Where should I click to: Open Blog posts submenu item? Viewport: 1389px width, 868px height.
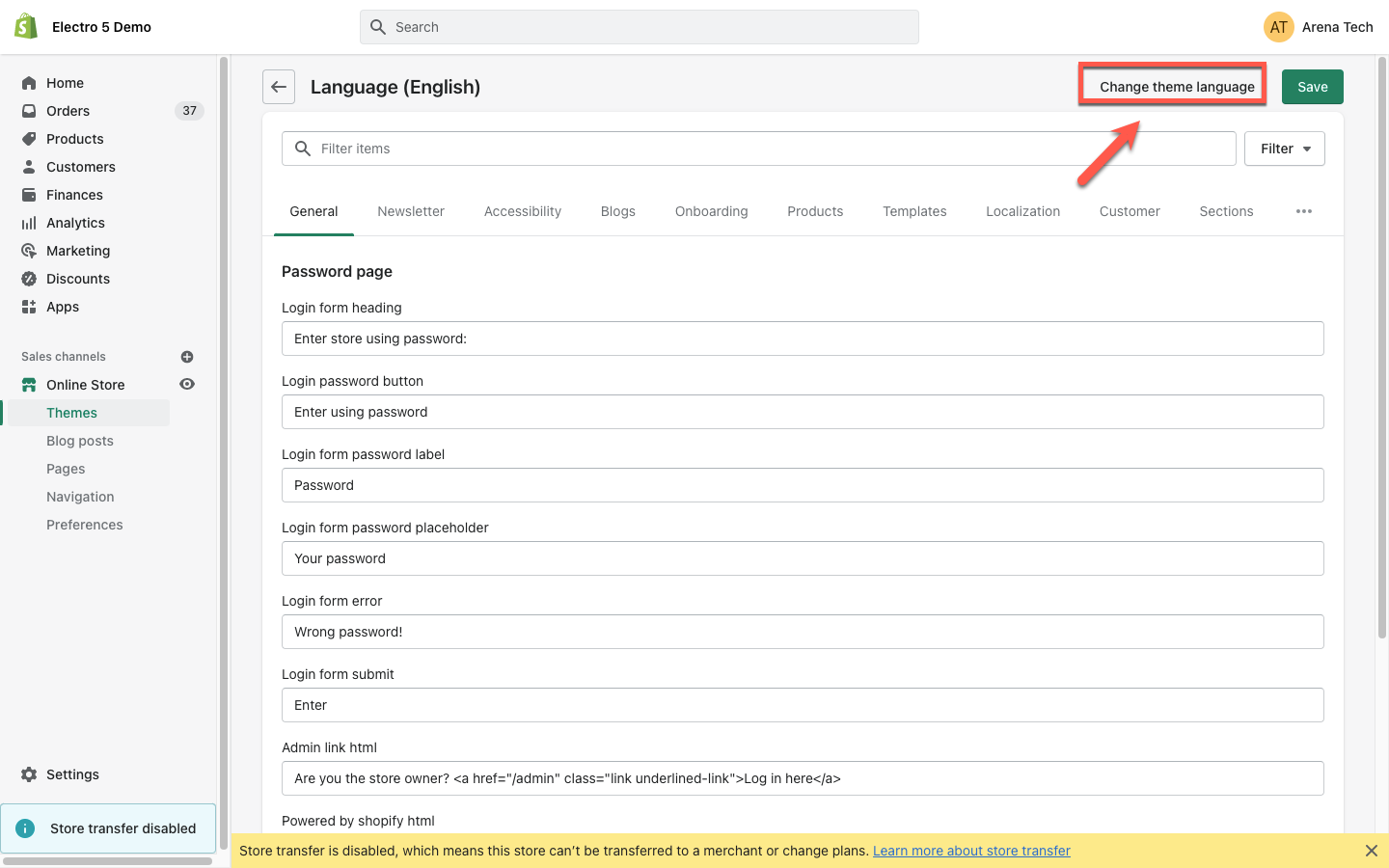tap(80, 441)
